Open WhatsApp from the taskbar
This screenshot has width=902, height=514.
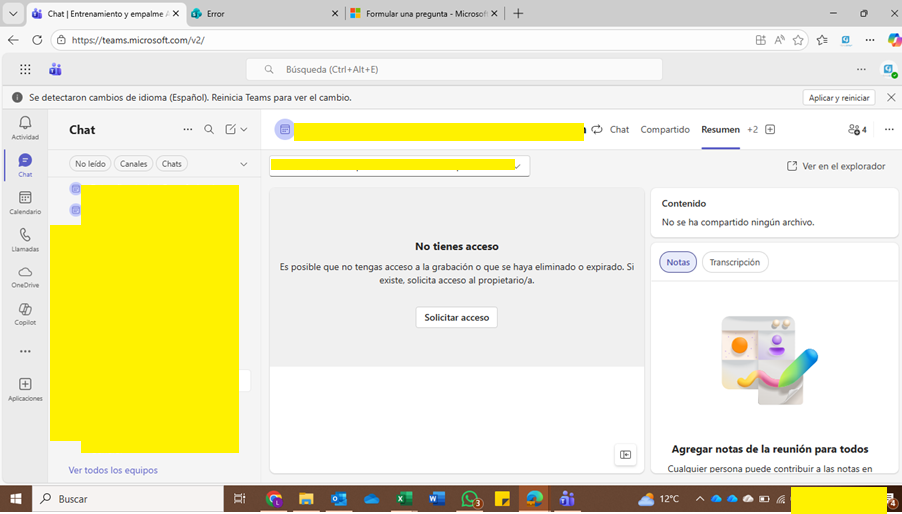pyautogui.click(x=470, y=499)
